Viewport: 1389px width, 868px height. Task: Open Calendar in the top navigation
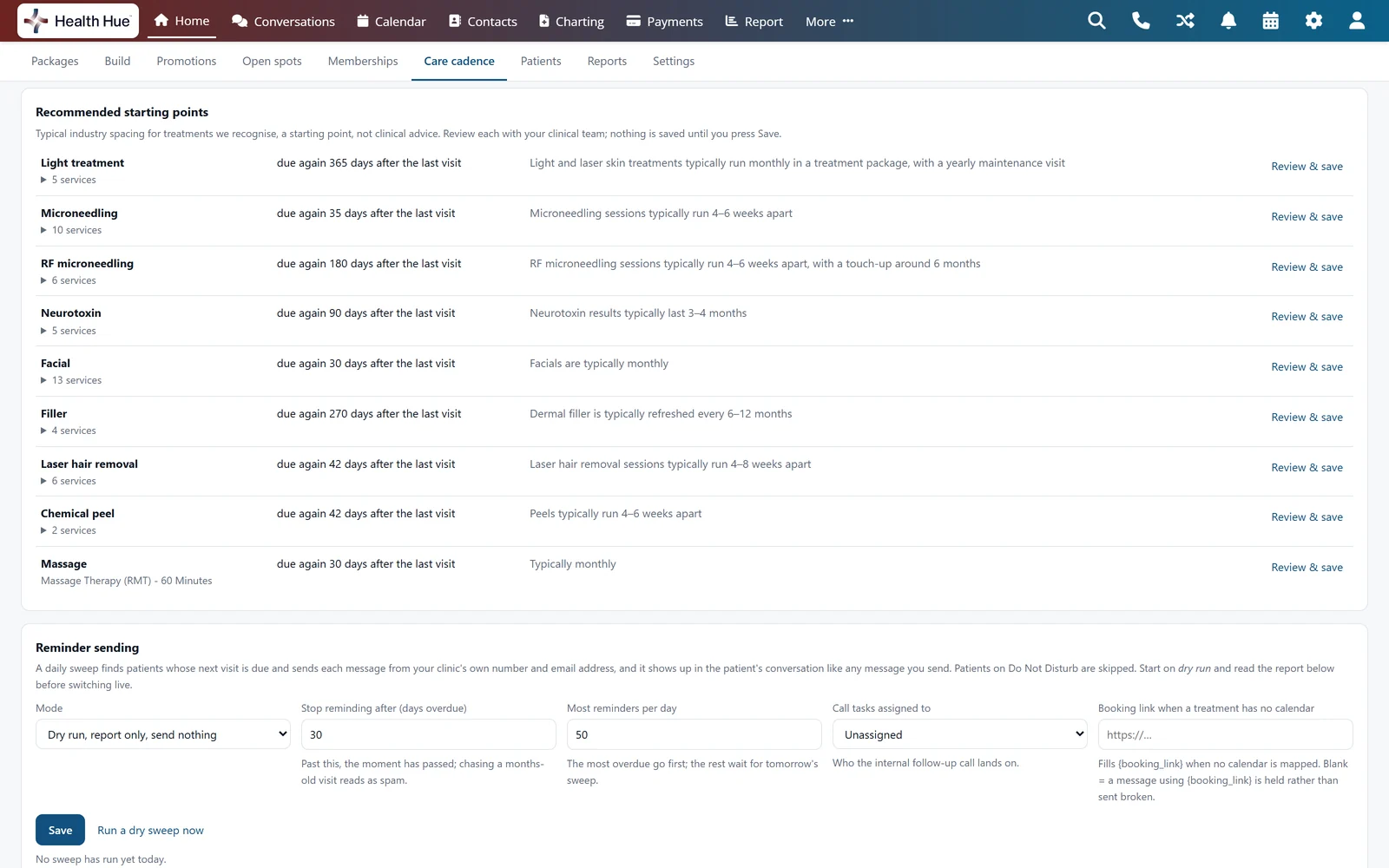392,22
